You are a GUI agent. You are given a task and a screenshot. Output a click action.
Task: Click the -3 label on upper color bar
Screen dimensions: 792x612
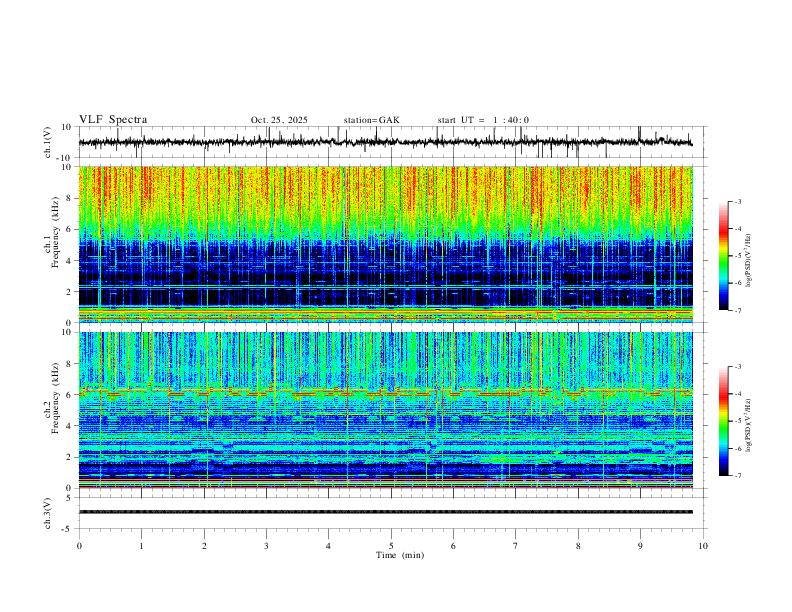click(x=737, y=201)
